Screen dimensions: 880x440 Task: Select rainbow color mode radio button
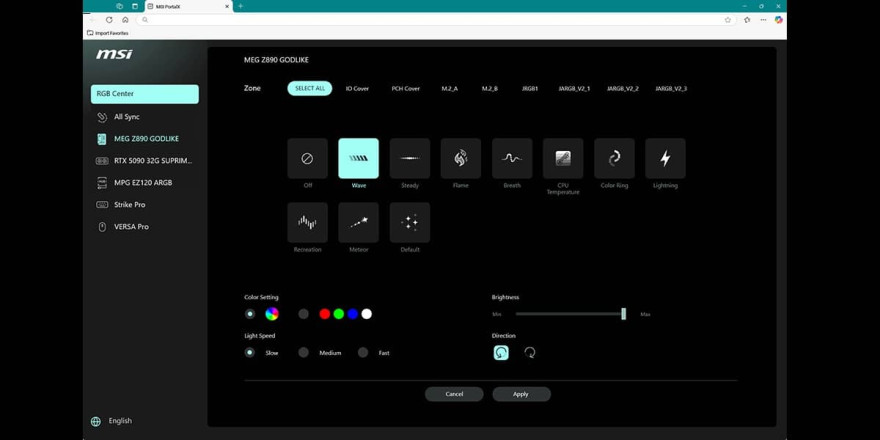250,314
